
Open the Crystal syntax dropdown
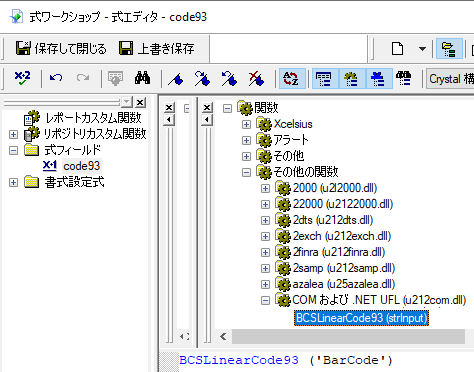tap(451, 79)
